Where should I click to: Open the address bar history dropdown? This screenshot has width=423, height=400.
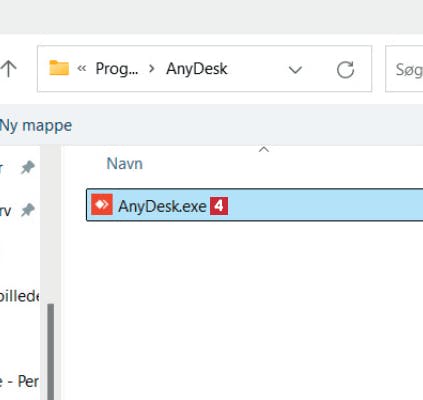tap(295, 70)
